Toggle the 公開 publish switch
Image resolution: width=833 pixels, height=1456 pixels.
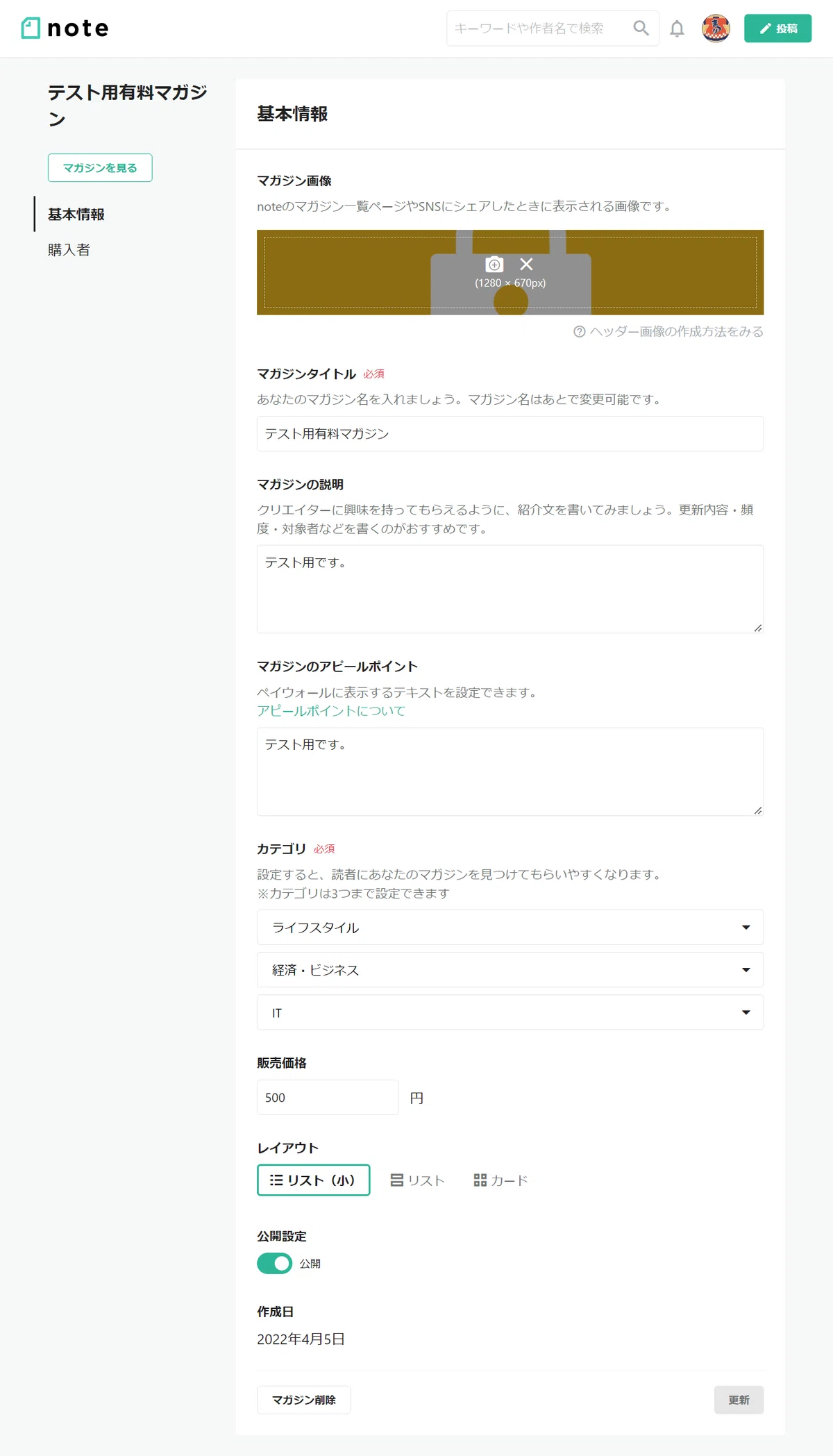(x=274, y=1264)
